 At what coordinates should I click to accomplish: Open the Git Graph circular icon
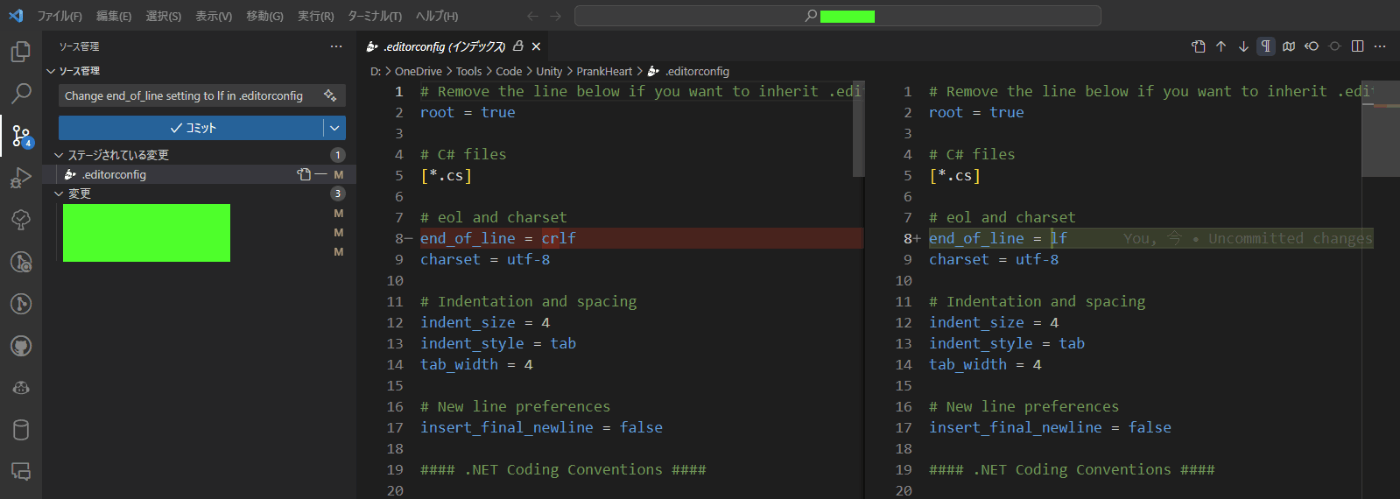[20, 304]
